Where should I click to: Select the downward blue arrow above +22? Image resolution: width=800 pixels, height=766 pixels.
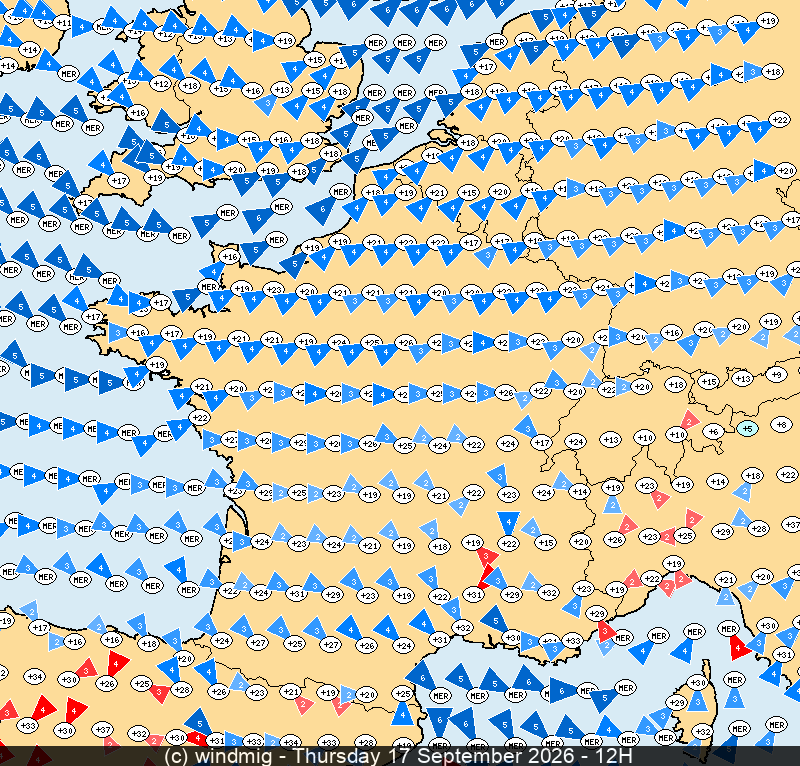(x=508, y=523)
